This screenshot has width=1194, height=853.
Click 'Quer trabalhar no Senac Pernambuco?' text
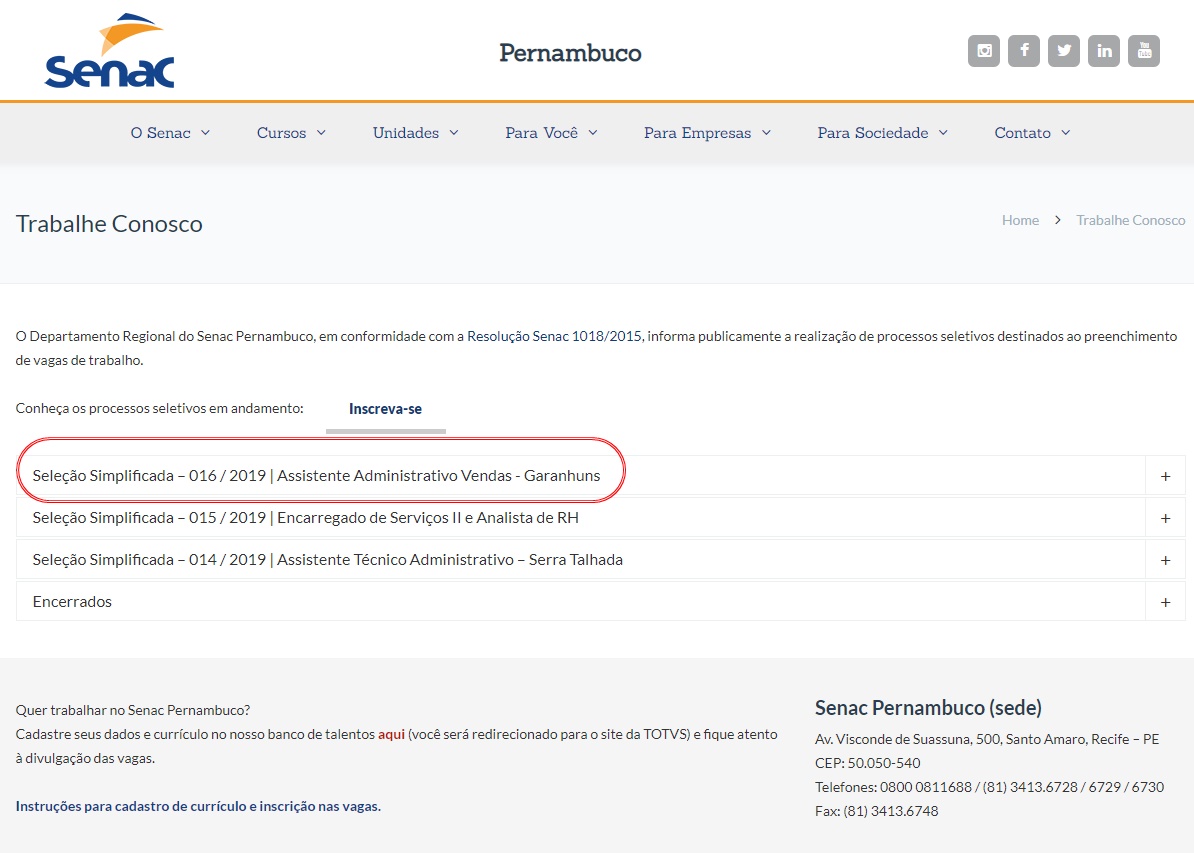[x=132, y=710]
